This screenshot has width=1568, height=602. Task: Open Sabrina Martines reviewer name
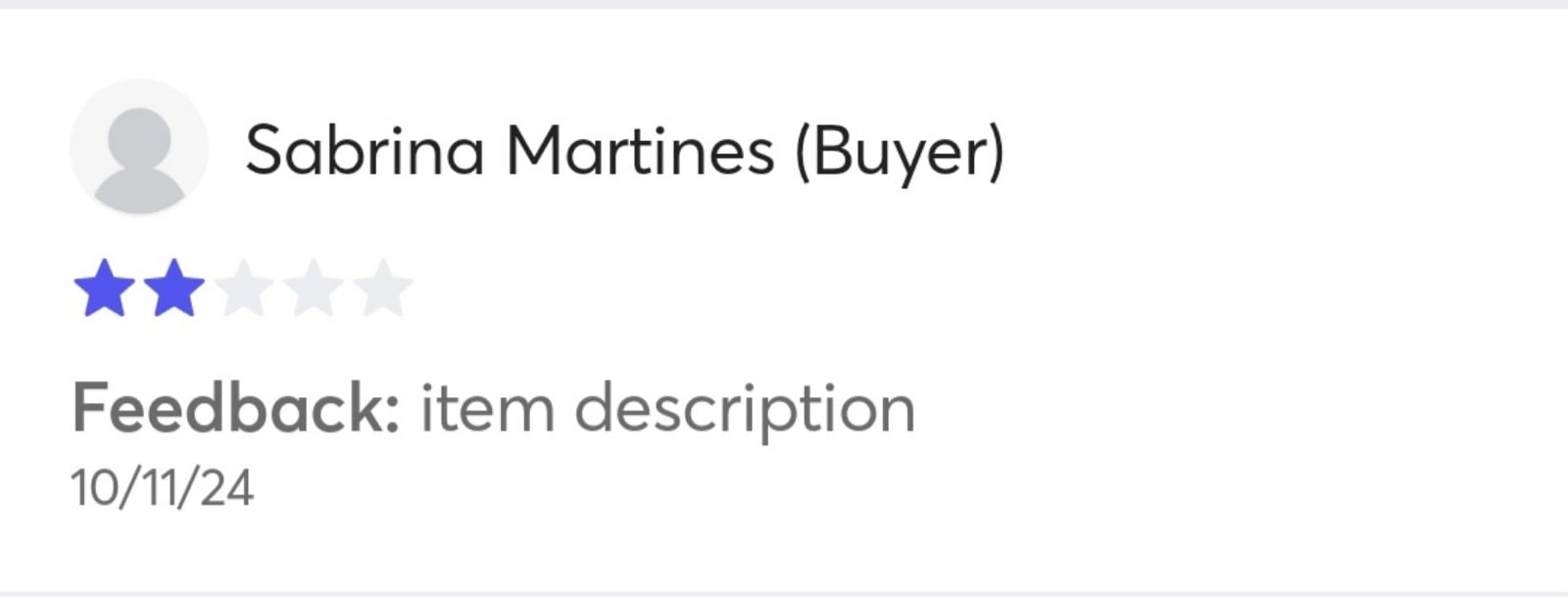point(624,152)
